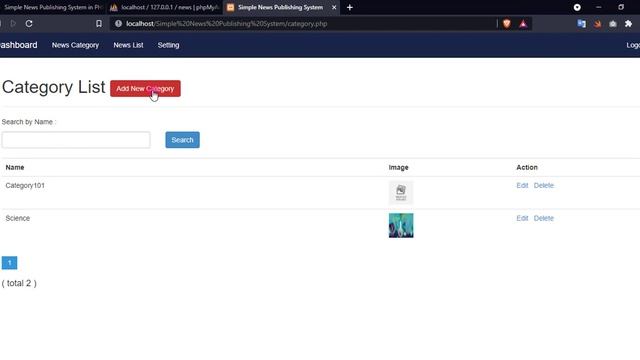
Task: Click the Brave Rewards triangle icon
Action: pyautogui.click(x=523, y=24)
